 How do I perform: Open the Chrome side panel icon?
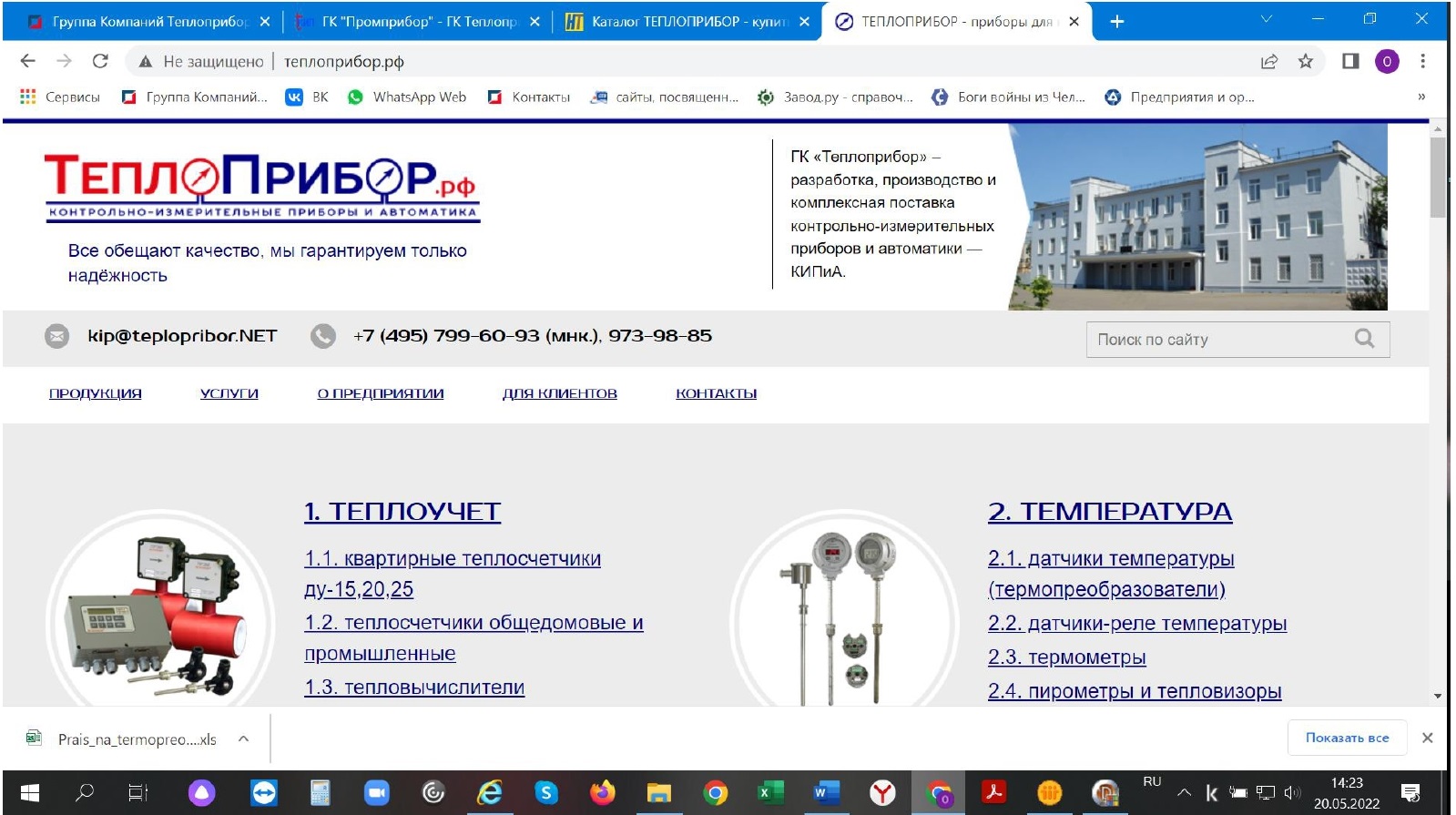(1350, 61)
